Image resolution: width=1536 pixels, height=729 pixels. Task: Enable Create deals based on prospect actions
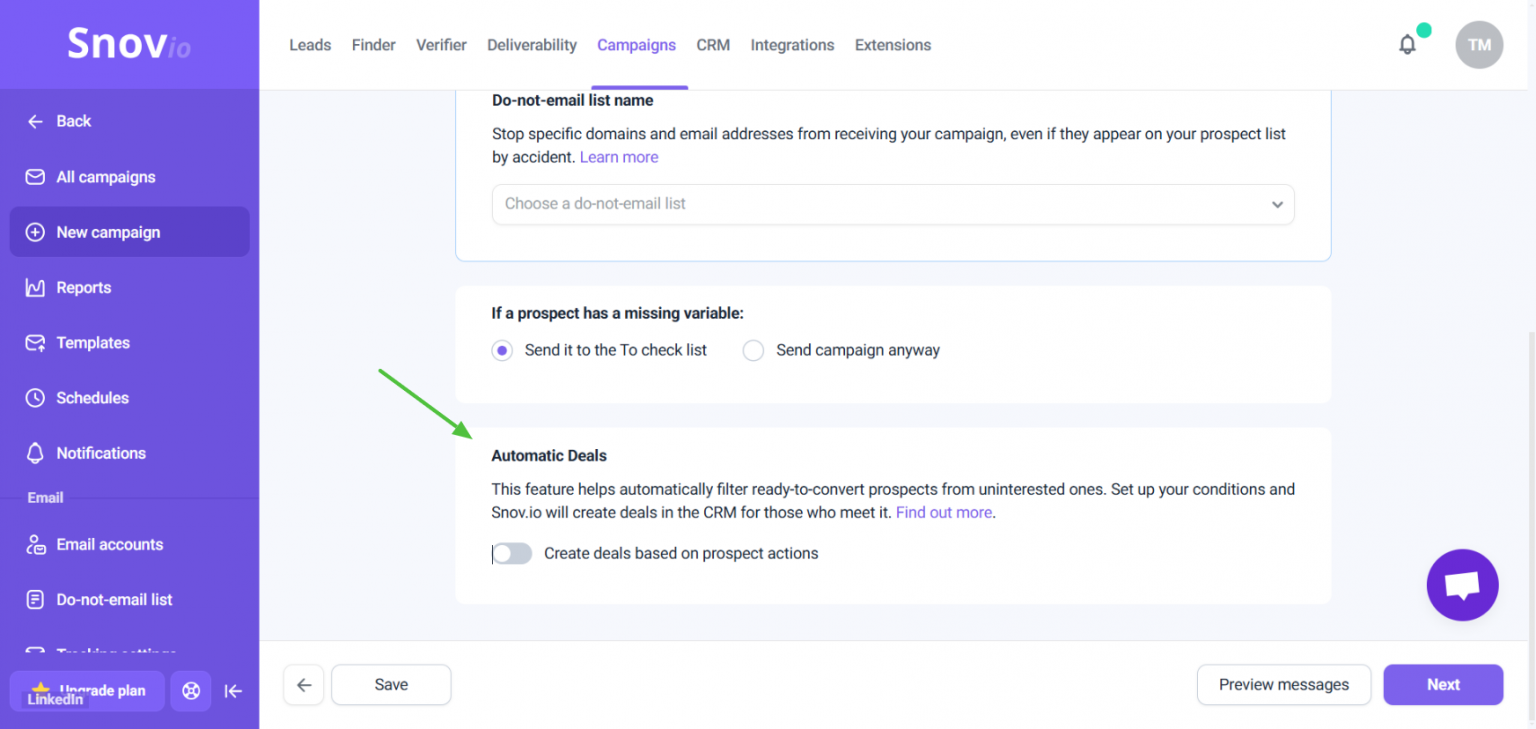pyautogui.click(x=512, y=554)
